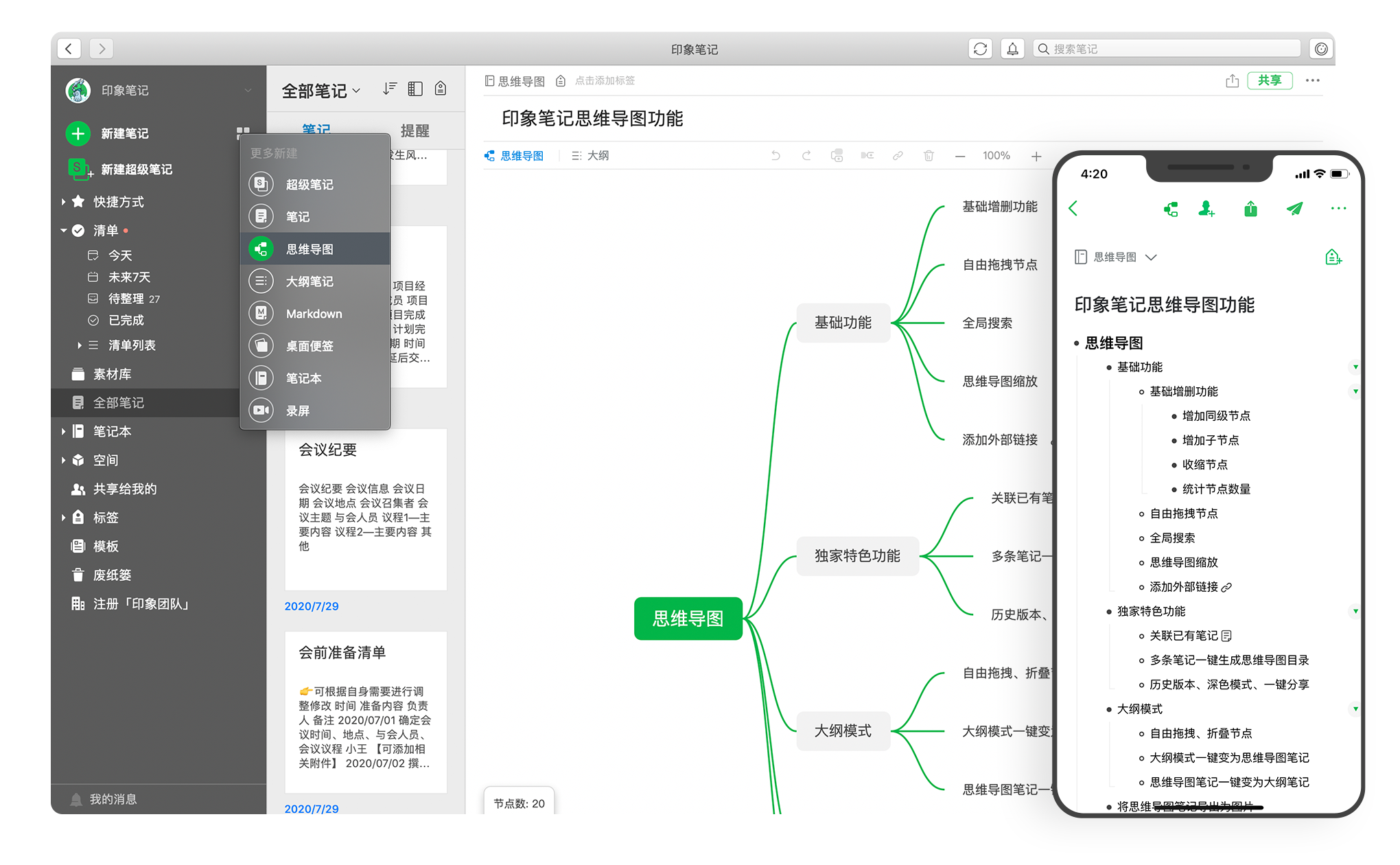The image size is (1400, 865).
Task: Click the add sibling node icon in toolbar
Action: 837,156
